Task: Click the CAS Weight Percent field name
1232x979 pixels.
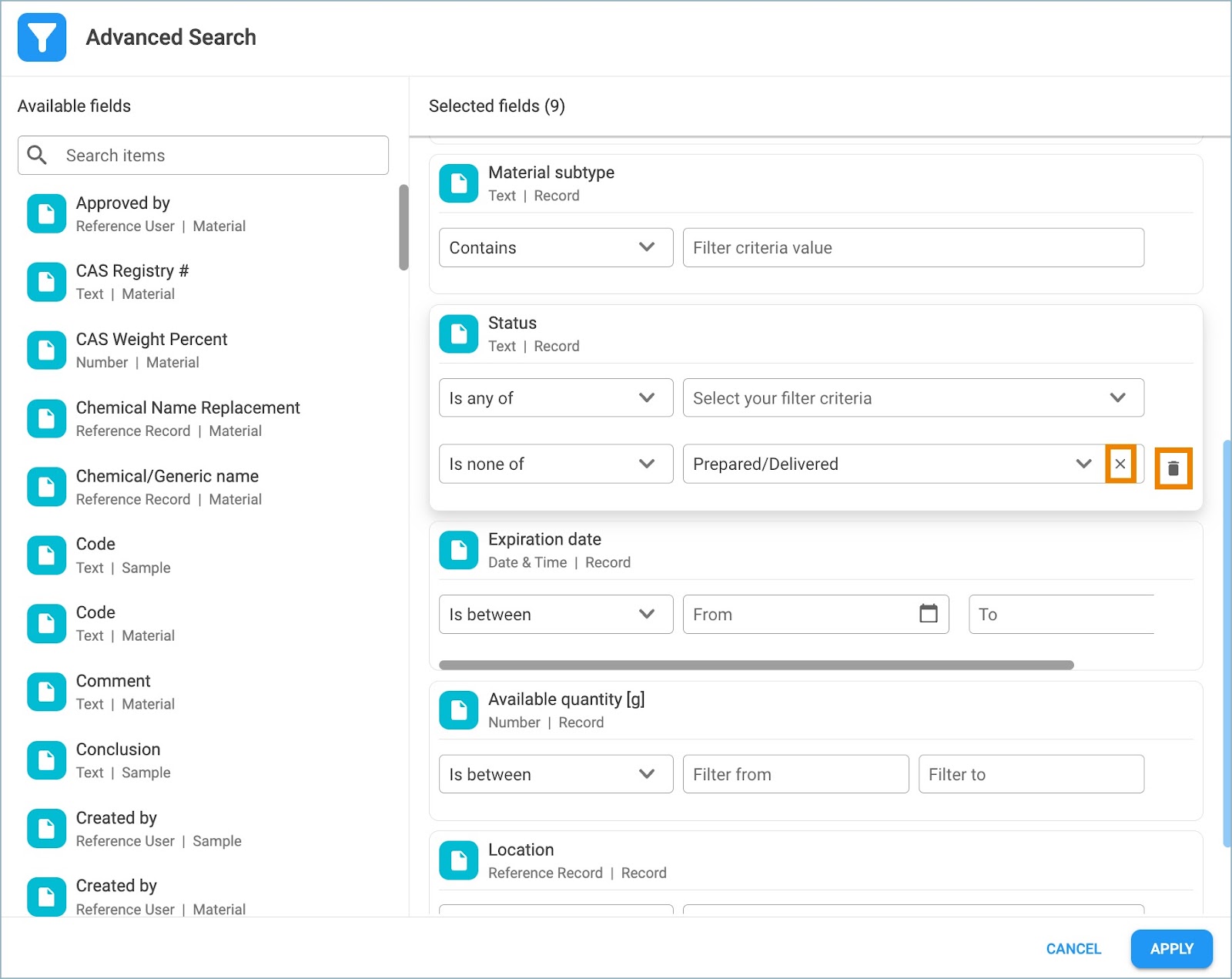Action: tap(152, 339)
